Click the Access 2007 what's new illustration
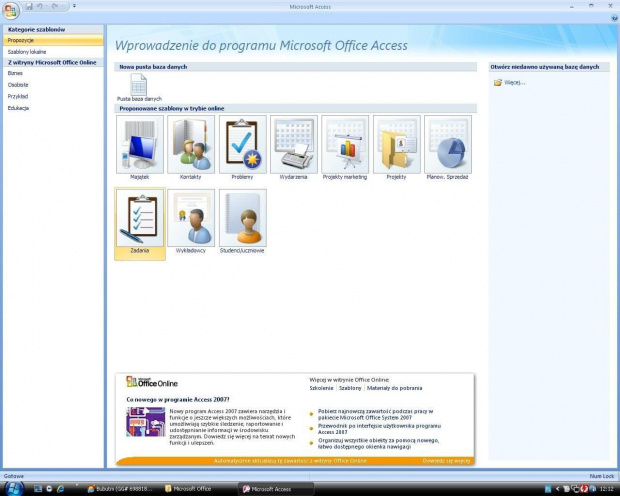 pos(146,422)
